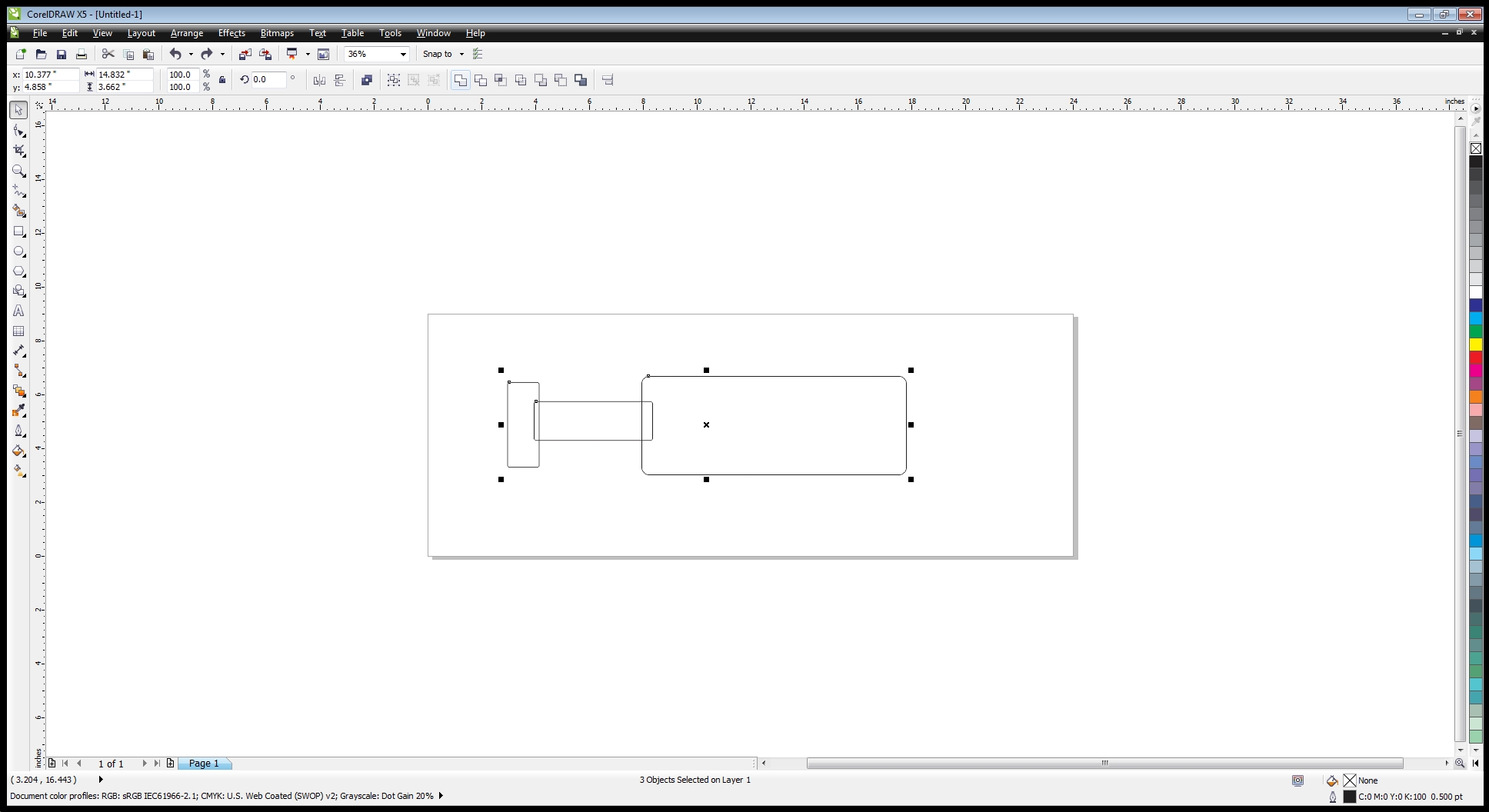Image resolution: width=1489 pixels, height=812 pixels.
Task: Expand the color profiles arrow in status bar
Action: click(441, 796)
